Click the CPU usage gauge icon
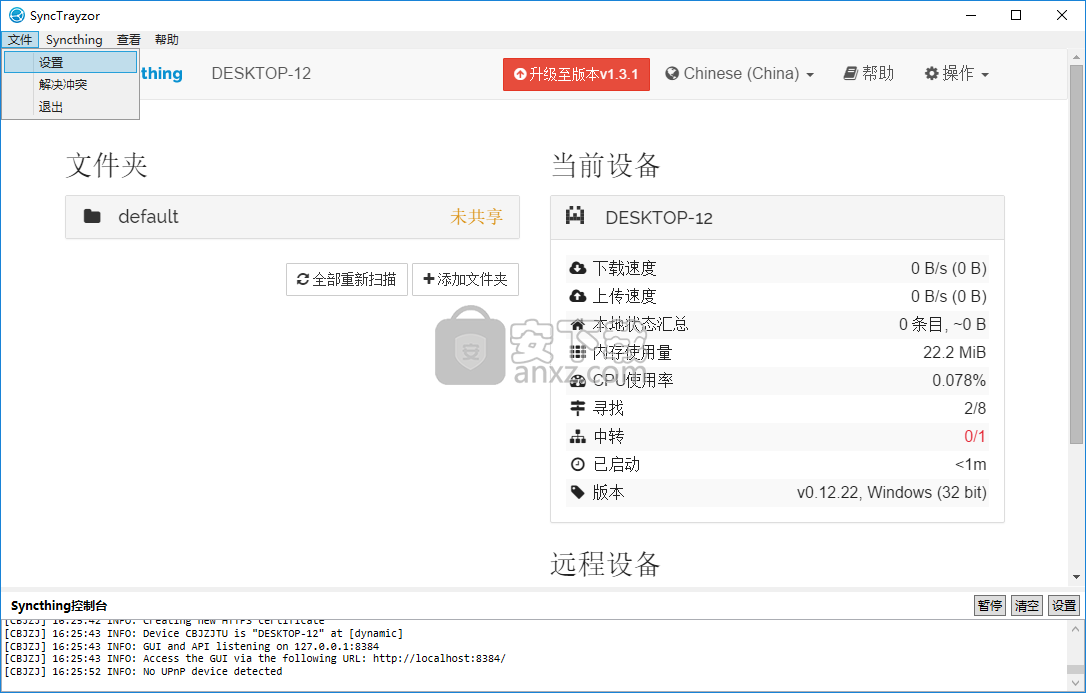The width and height of the screenshot is (1086, 693). pyautogui.click(x=578, y=380)
